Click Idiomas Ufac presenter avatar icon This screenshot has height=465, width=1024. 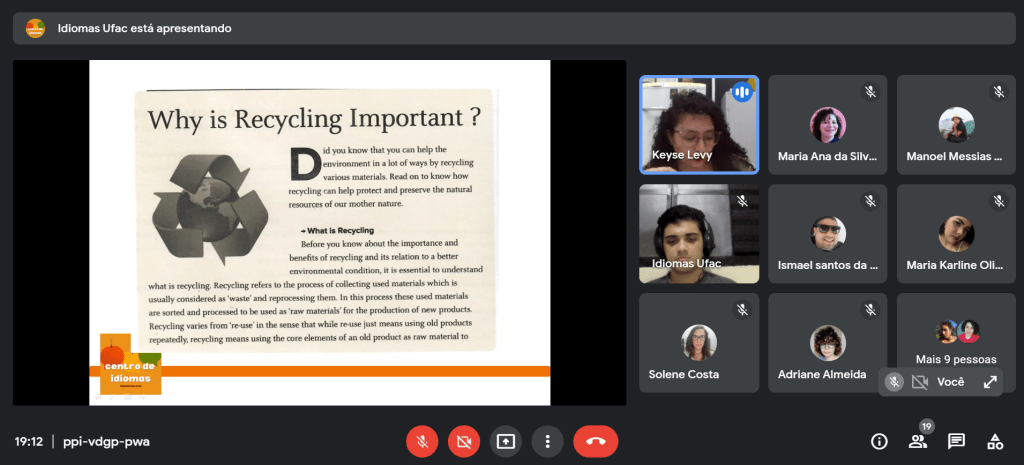35,28
